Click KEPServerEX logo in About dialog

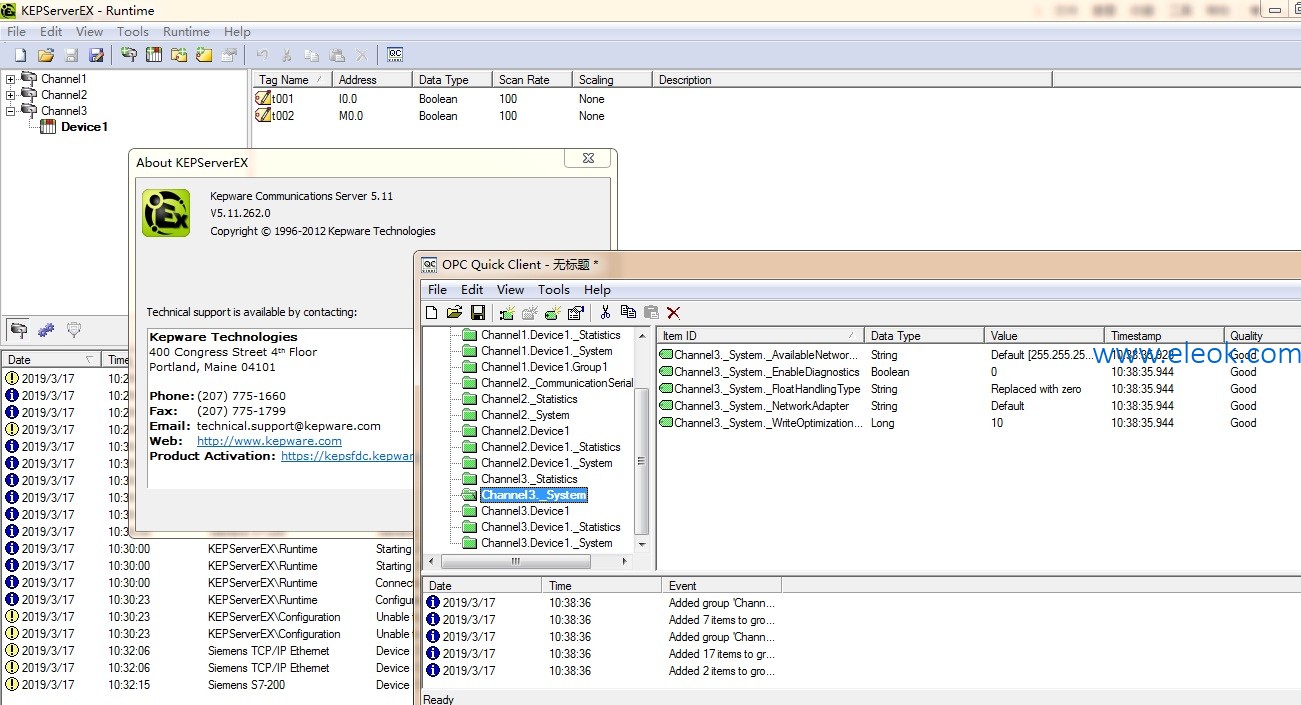(x=166, y=213)
